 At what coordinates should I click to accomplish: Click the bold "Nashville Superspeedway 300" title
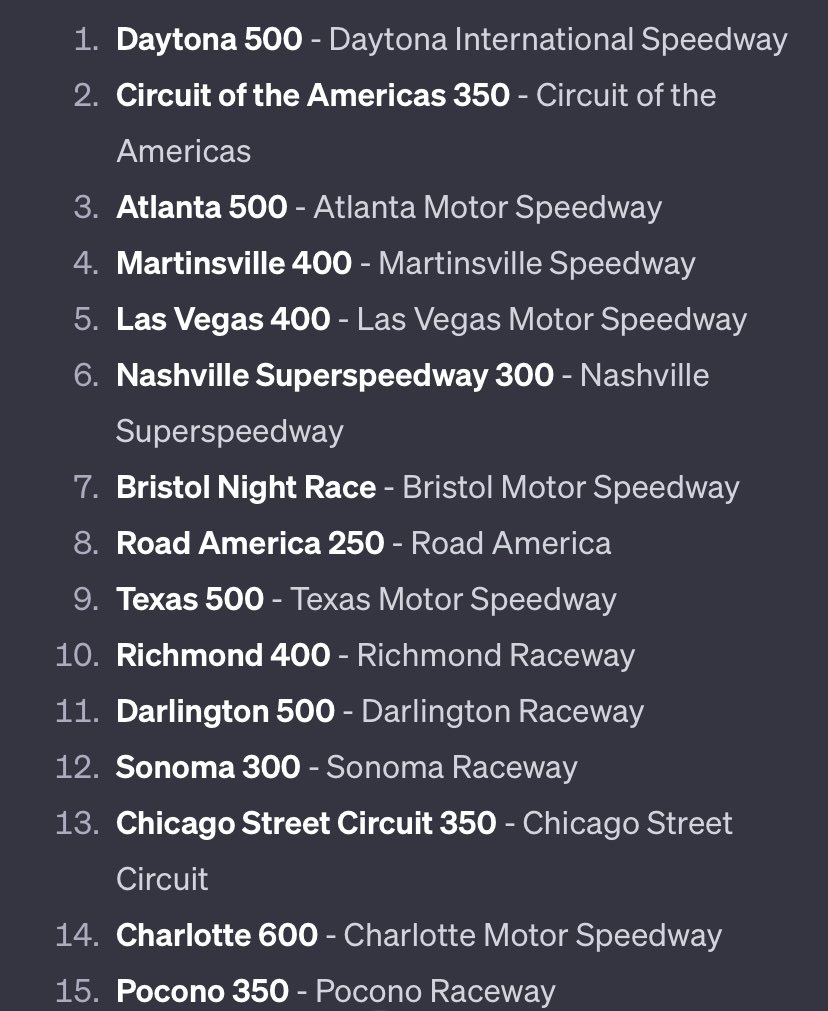coord(334,375)
